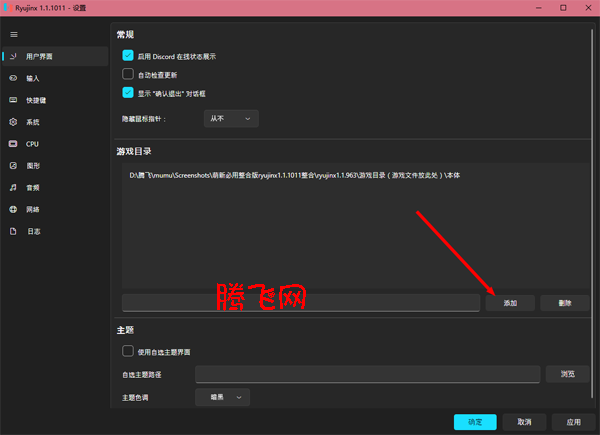Disable the Discord status display checkbox
Viewport: 600px width, 435px height.
(128, 55)
